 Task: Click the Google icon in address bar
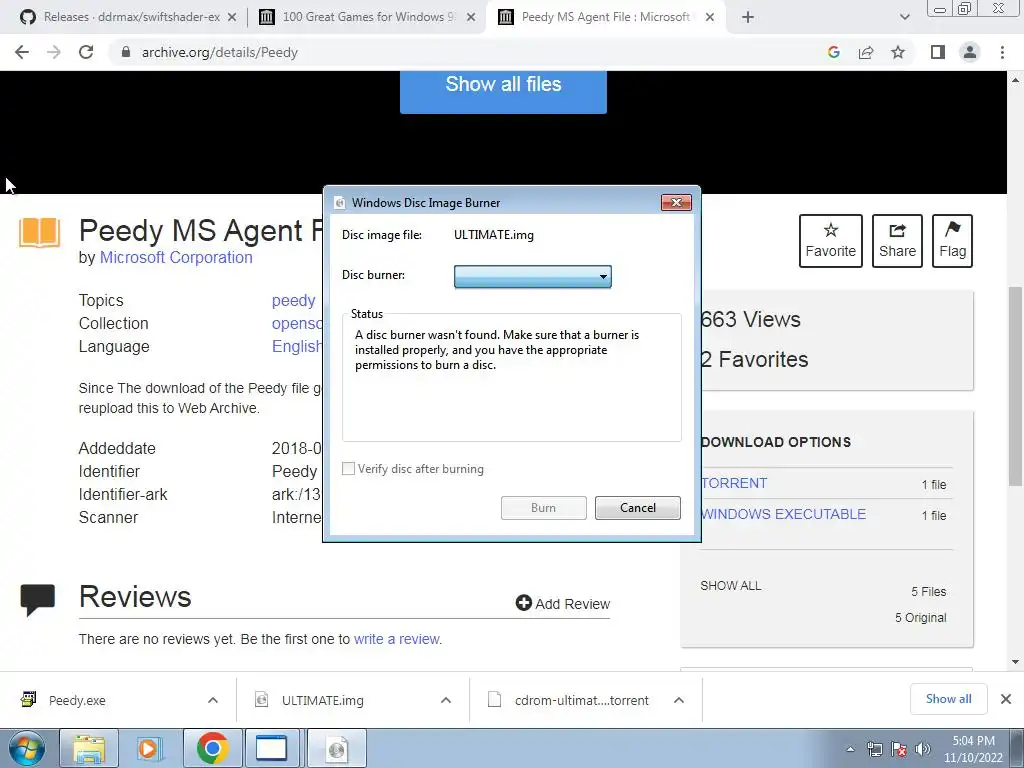[833, 52]
